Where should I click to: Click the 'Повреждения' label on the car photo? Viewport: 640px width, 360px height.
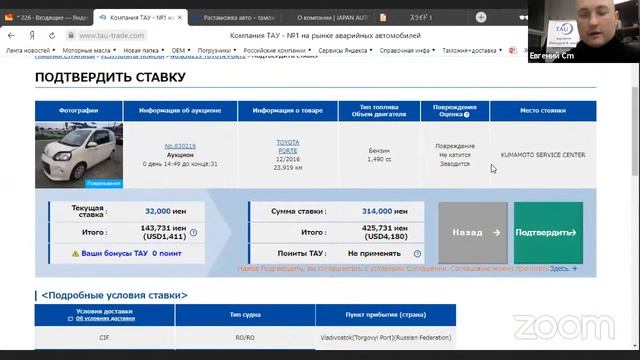tap(103, 184)
